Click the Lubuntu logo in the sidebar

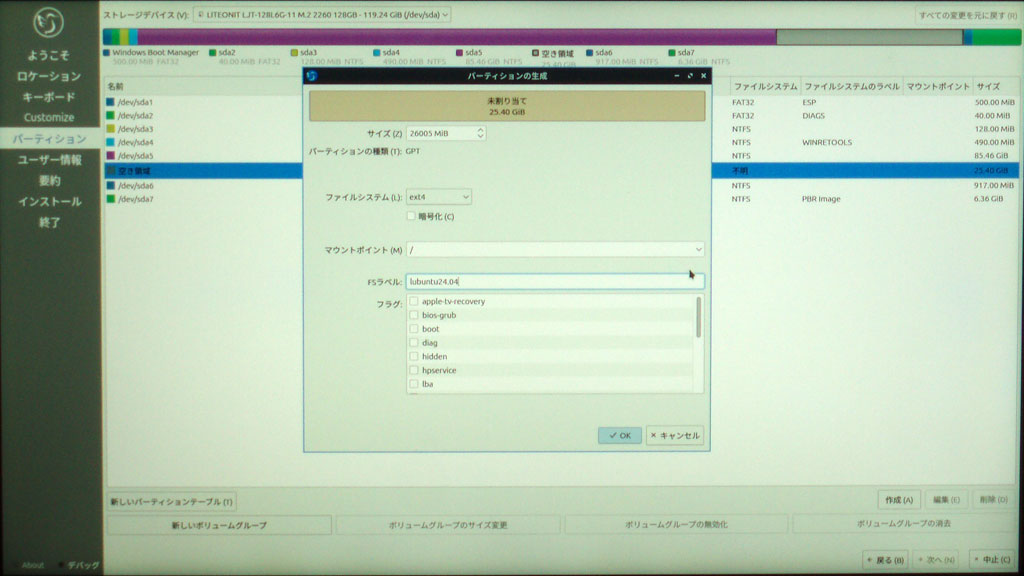(48, 24)
